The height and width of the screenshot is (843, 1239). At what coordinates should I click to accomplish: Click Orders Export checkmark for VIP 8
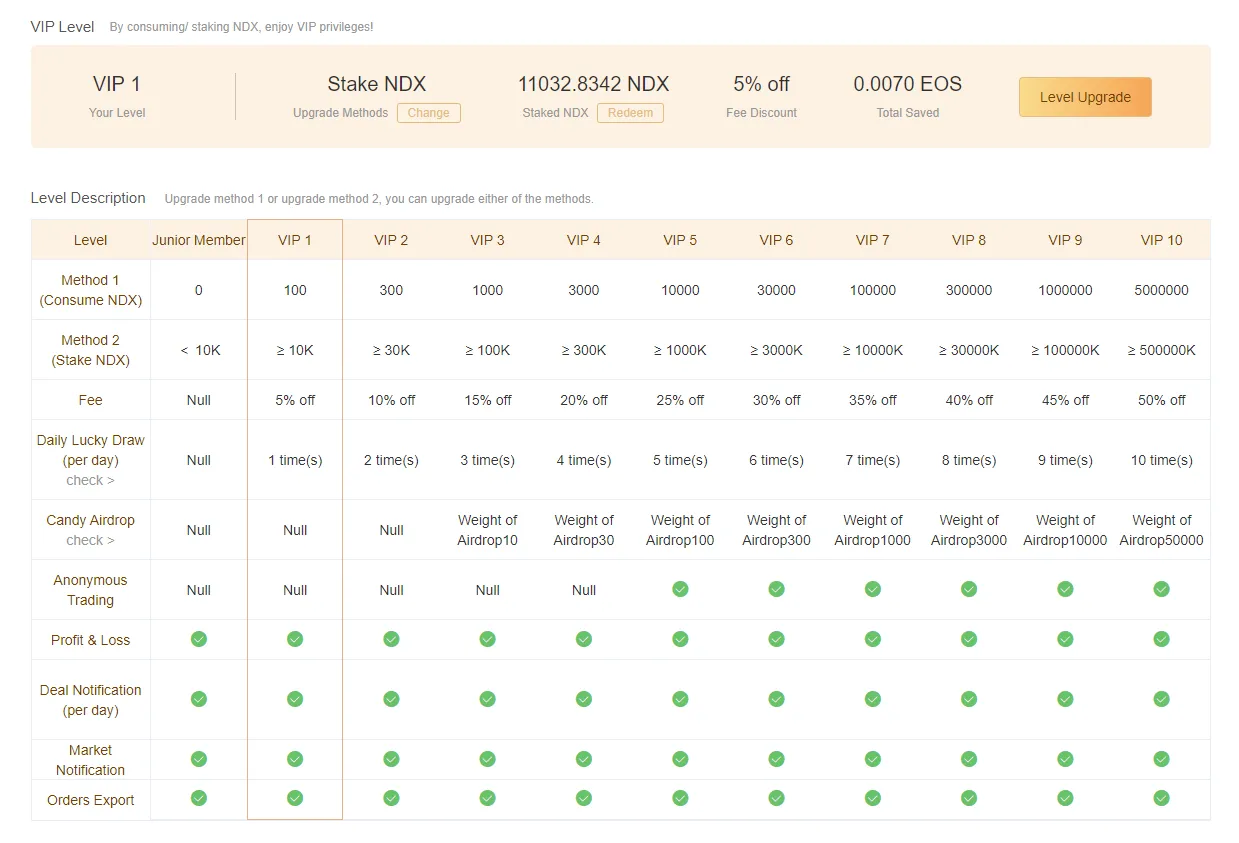point(969,798)
